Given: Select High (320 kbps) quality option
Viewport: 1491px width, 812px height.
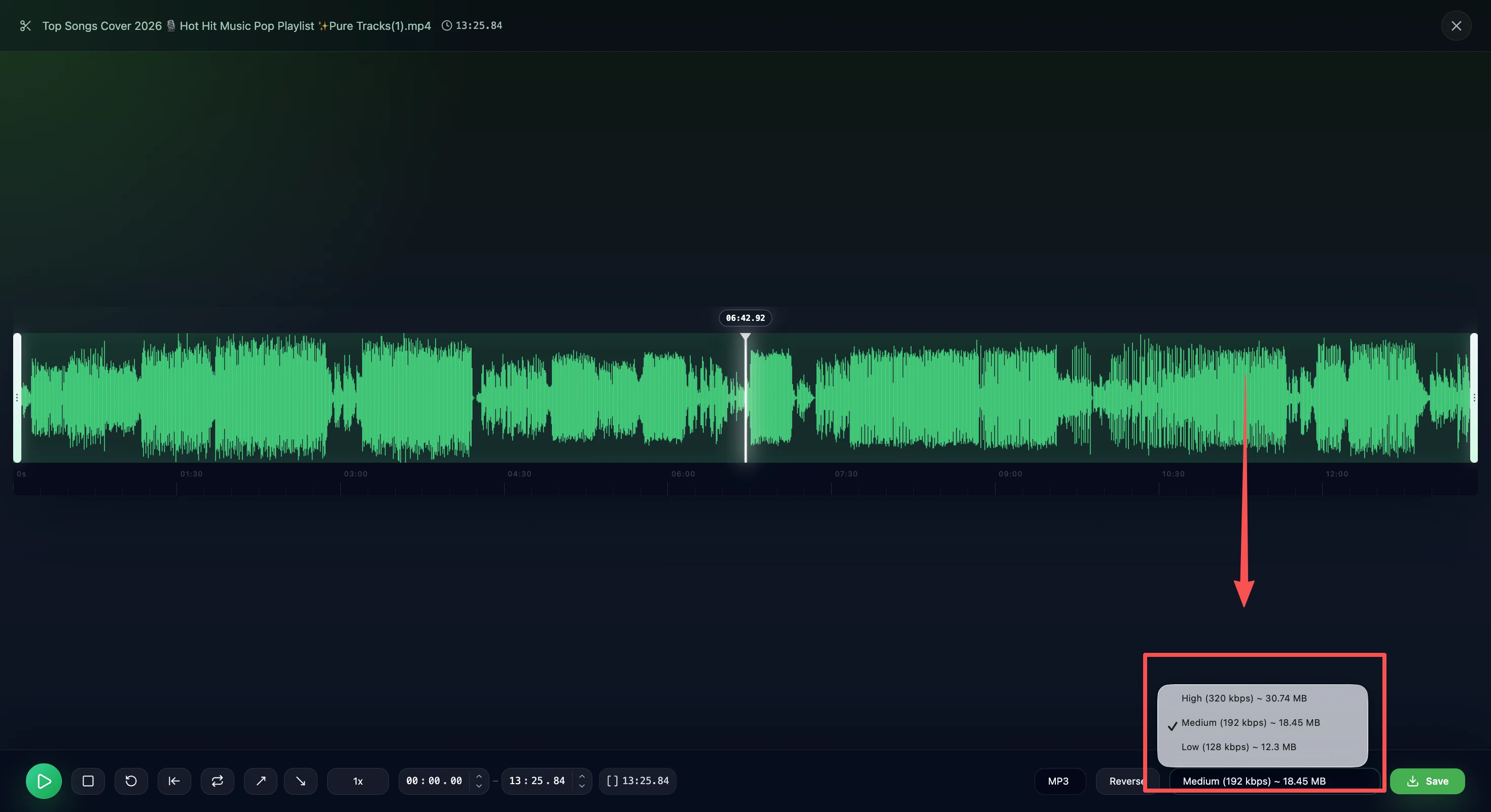Looking at the screenshot, I should (x=1262, y=698).
